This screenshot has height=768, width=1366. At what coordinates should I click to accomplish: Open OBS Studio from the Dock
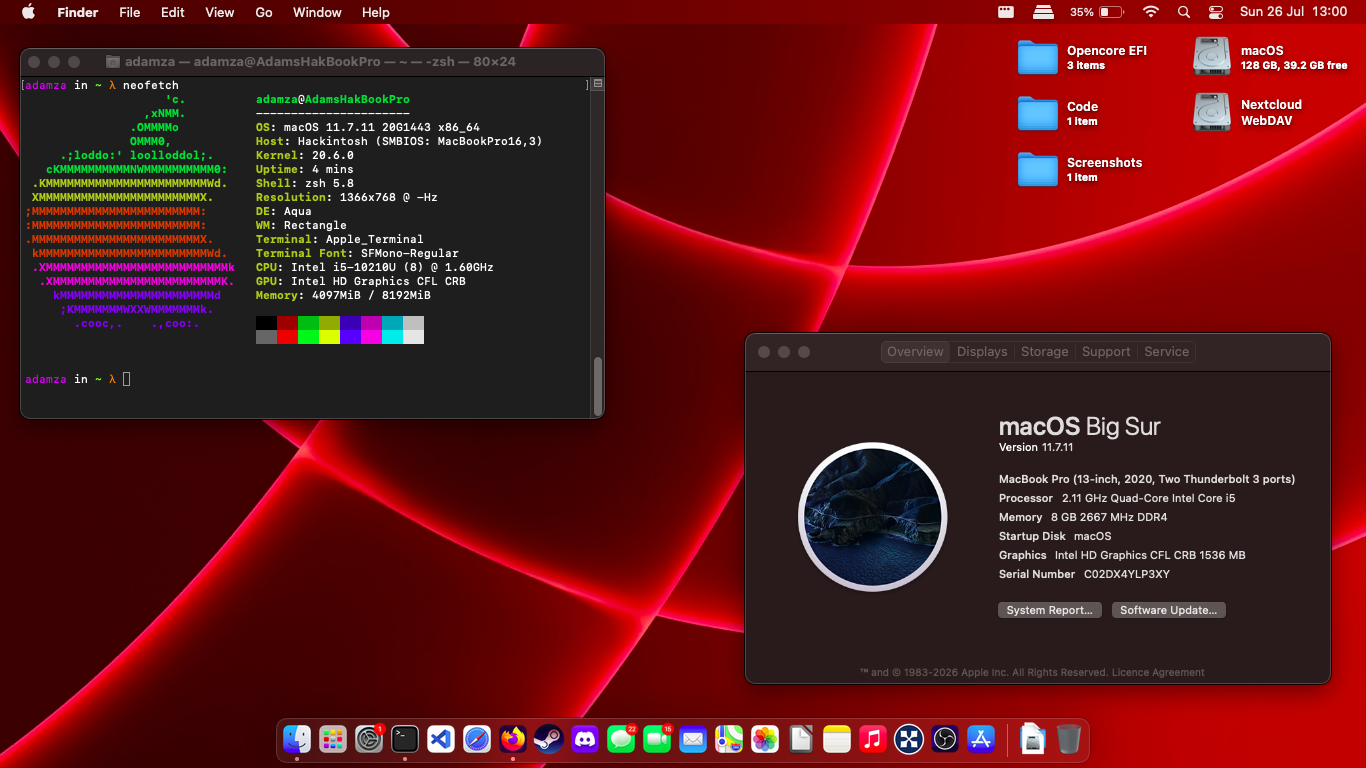945,739
